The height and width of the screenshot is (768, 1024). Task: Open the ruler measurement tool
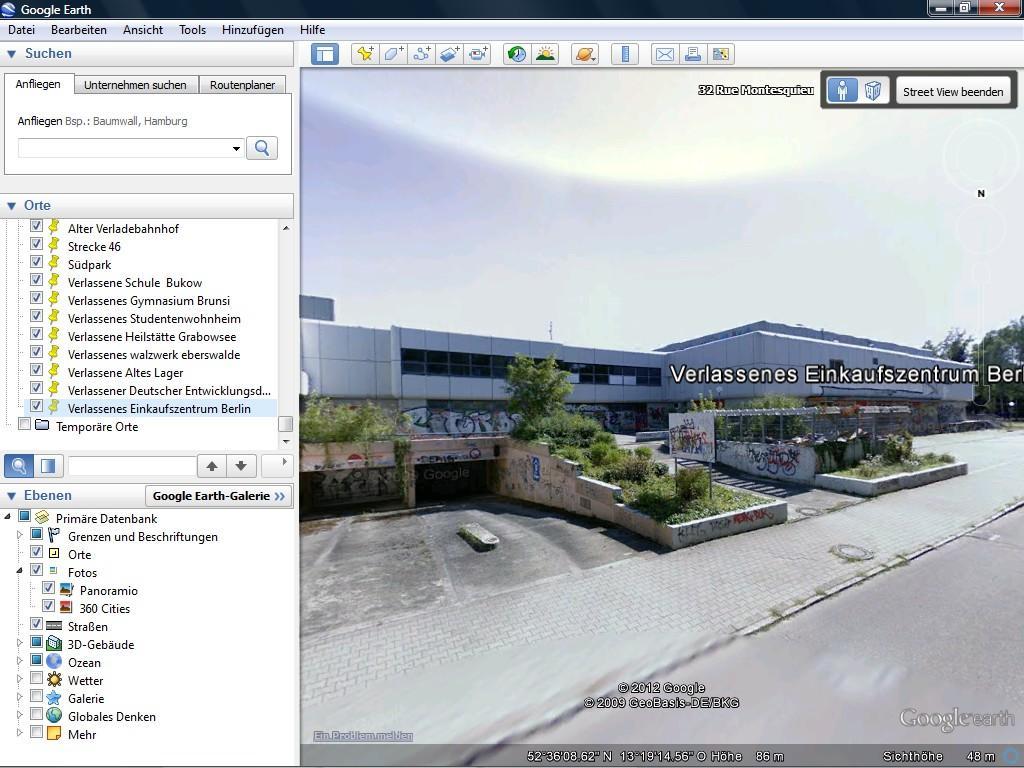625,54
